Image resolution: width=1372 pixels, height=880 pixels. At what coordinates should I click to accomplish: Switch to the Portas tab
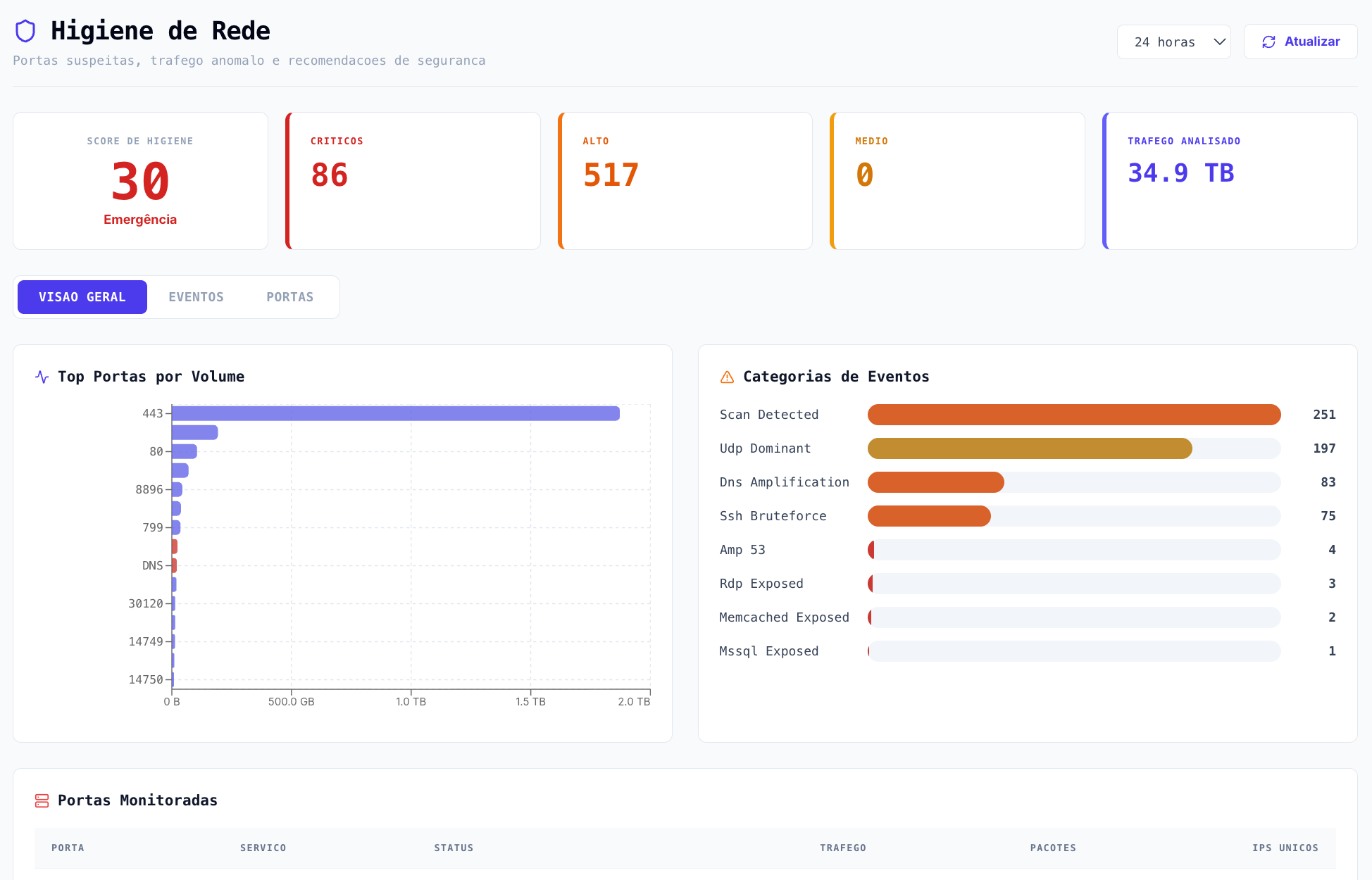pyautogui.click(x=289, y=296)
